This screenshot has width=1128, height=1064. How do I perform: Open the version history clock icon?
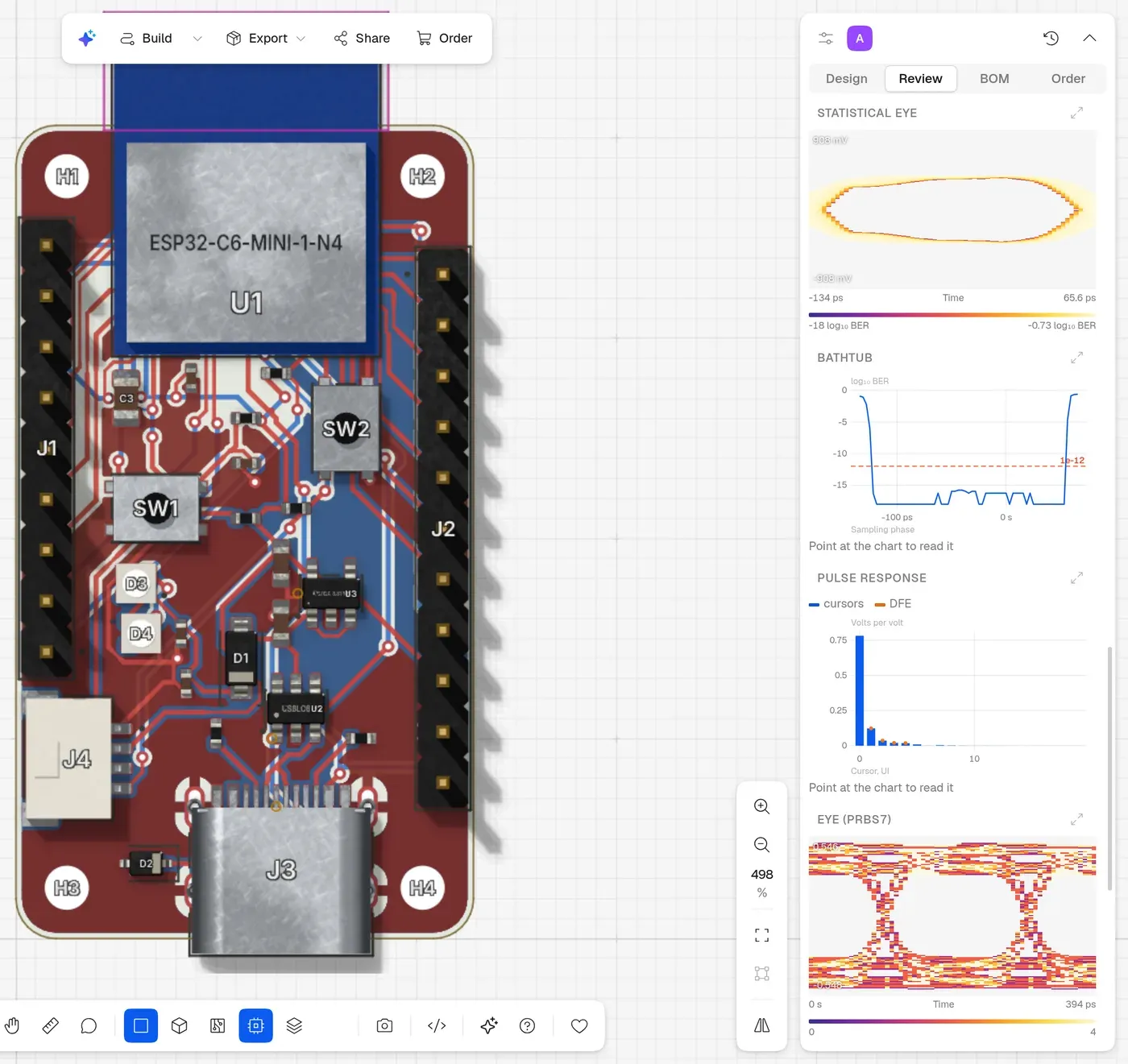pos(1051,38)
